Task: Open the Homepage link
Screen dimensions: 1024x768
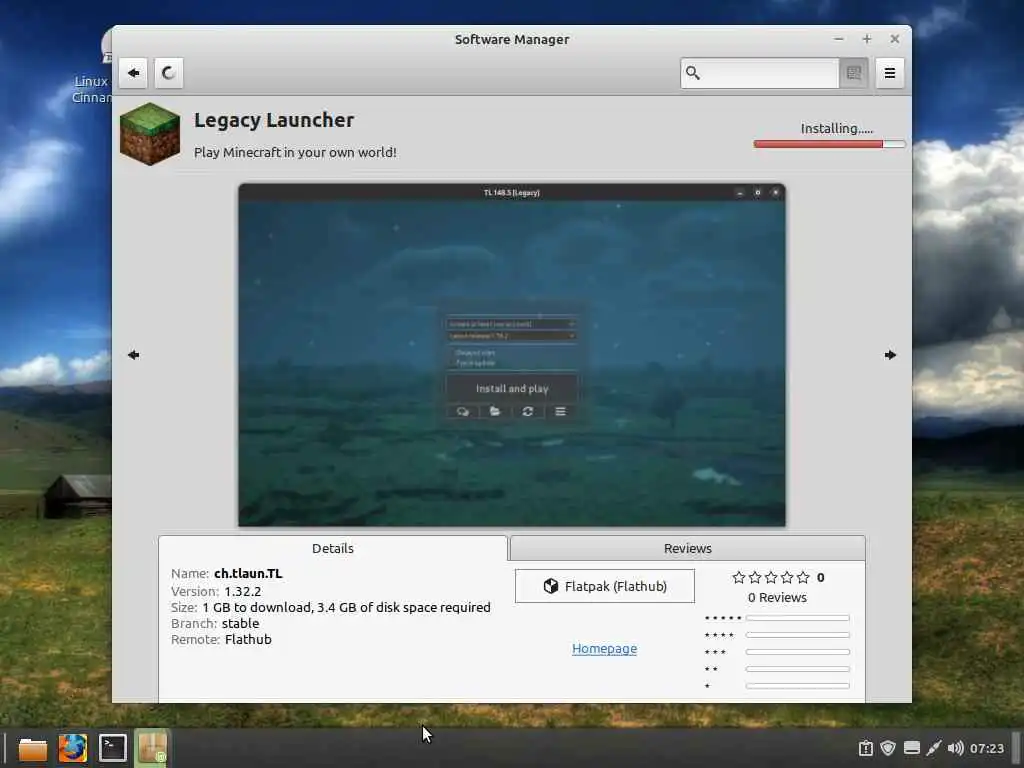Action: pyautogui.click(x=605, y=648)
